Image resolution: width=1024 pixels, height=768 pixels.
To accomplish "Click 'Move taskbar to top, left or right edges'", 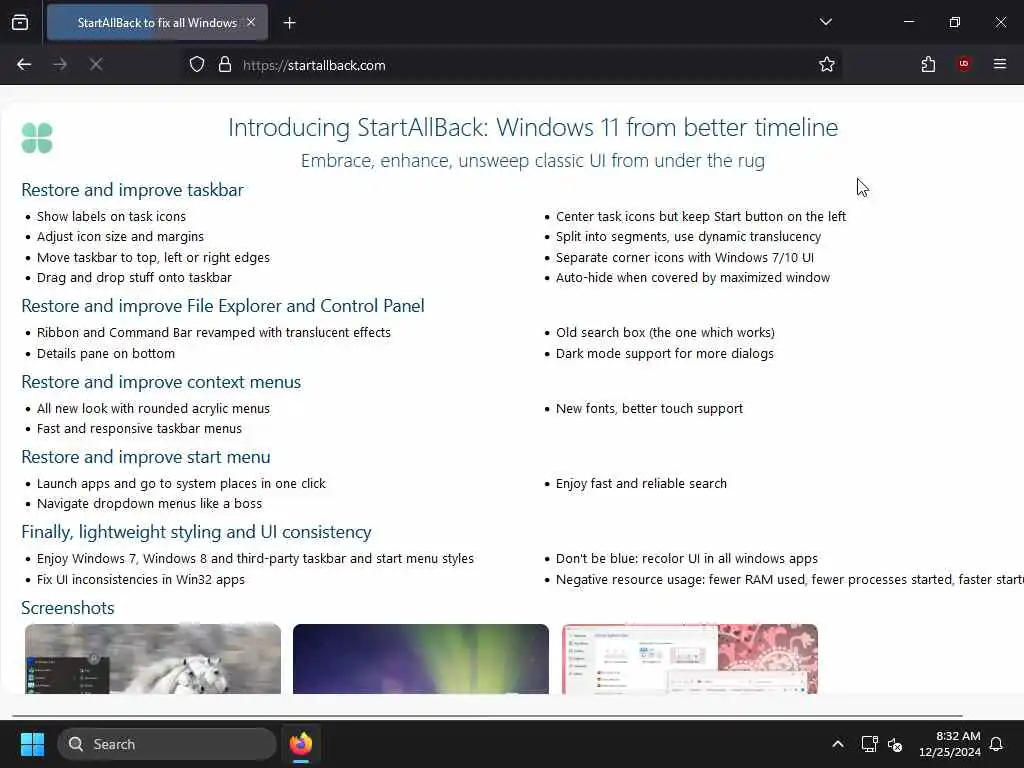I will [153, 257].
